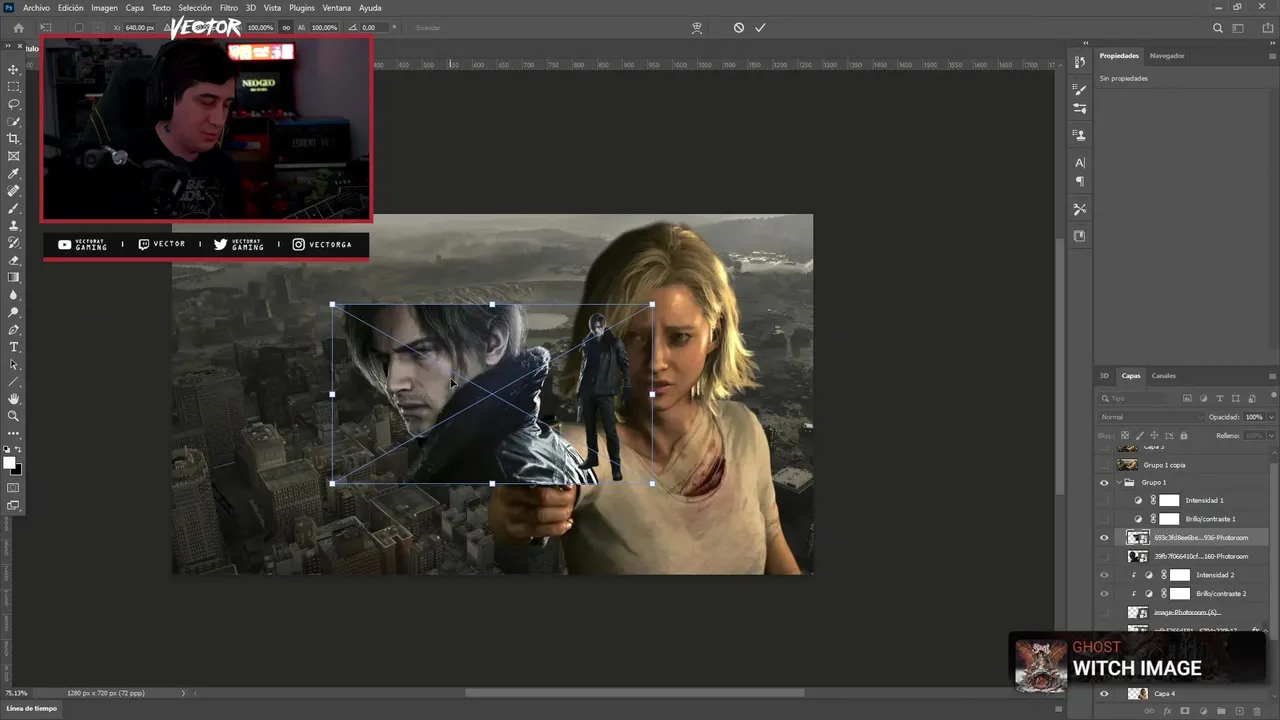Click the Intensidad 1 layer mask thumbnail
Image resolution: width=1280 pixels, height=720 pixels.
(x=1169, y=500)
